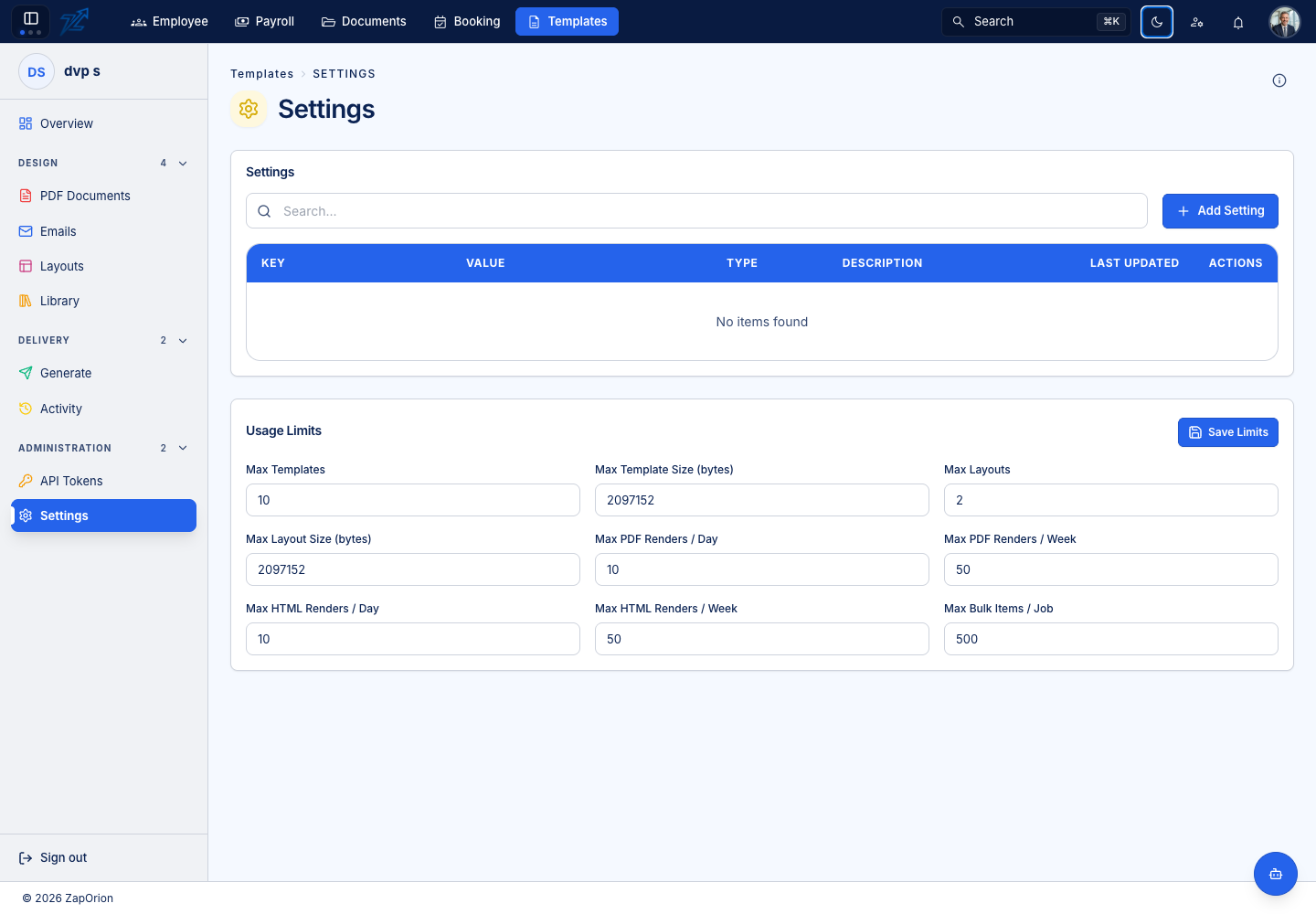This screenshot has height=914, width=1316.
Task: Open the Documents menu
Action: 364,21
